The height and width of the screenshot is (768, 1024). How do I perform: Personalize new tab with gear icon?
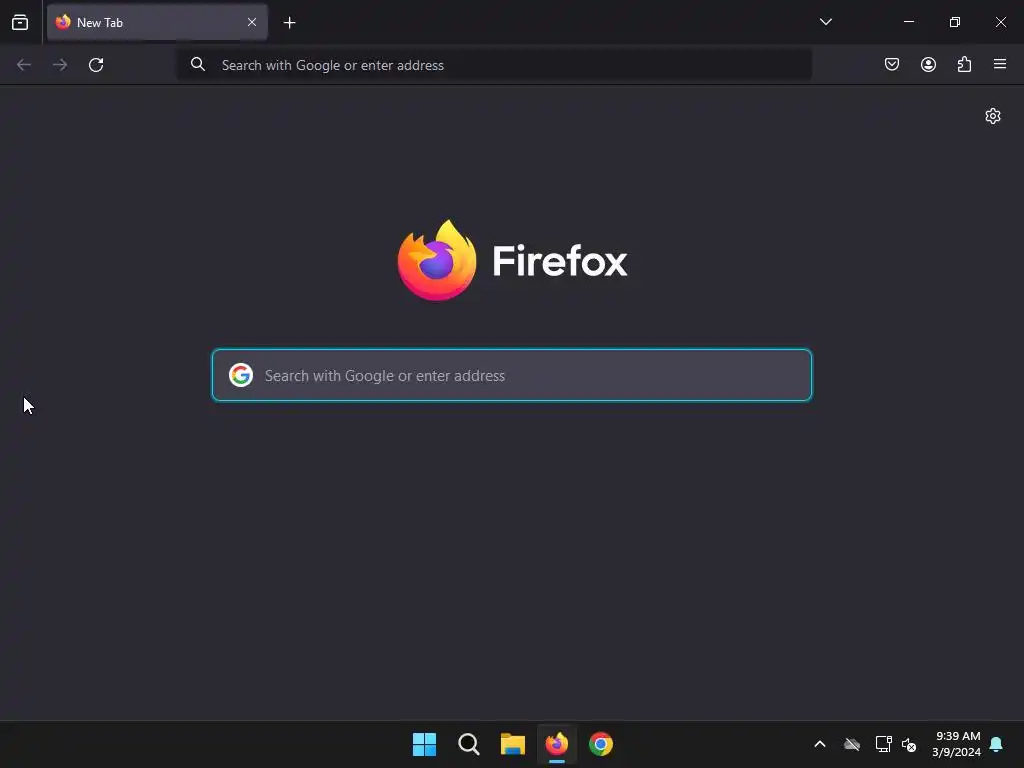coord(993,116)
